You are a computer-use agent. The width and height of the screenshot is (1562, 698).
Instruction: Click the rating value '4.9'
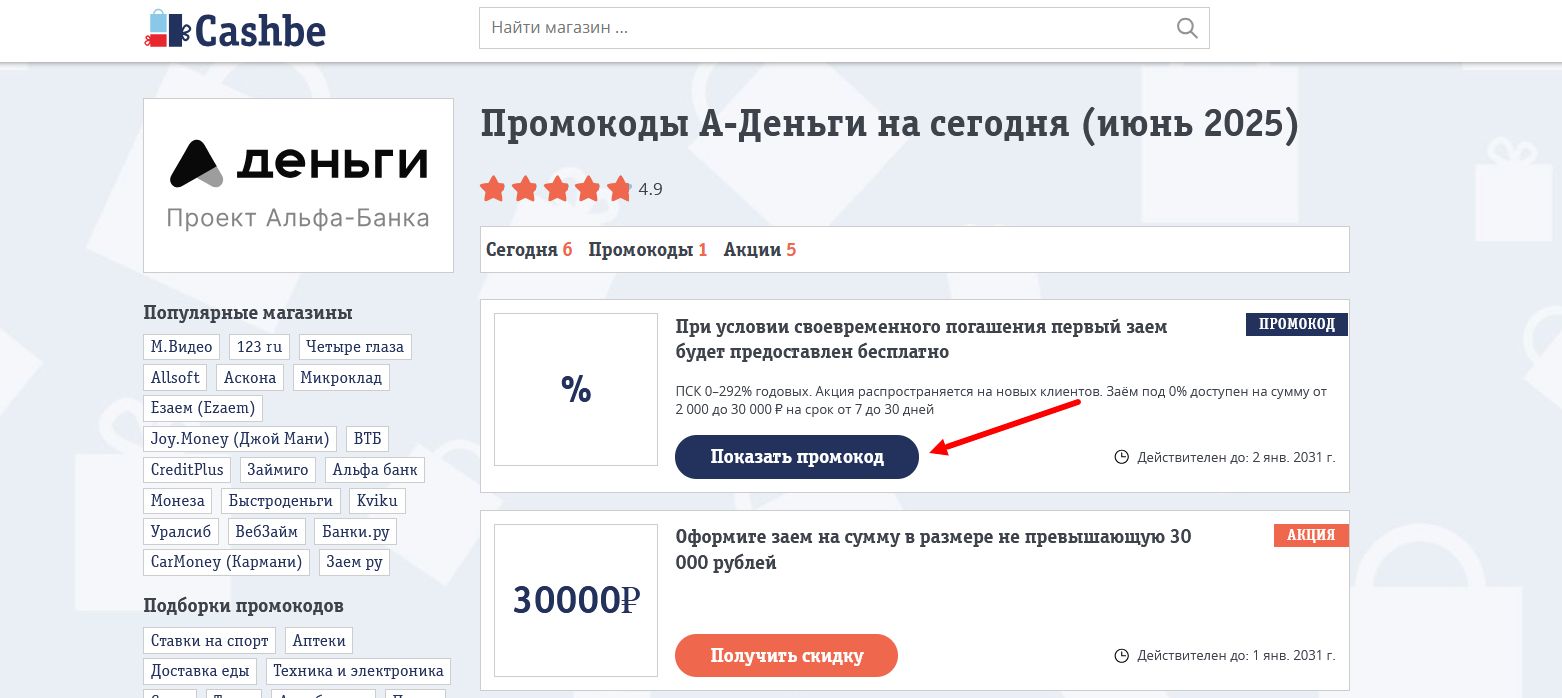tap(650, 189)
